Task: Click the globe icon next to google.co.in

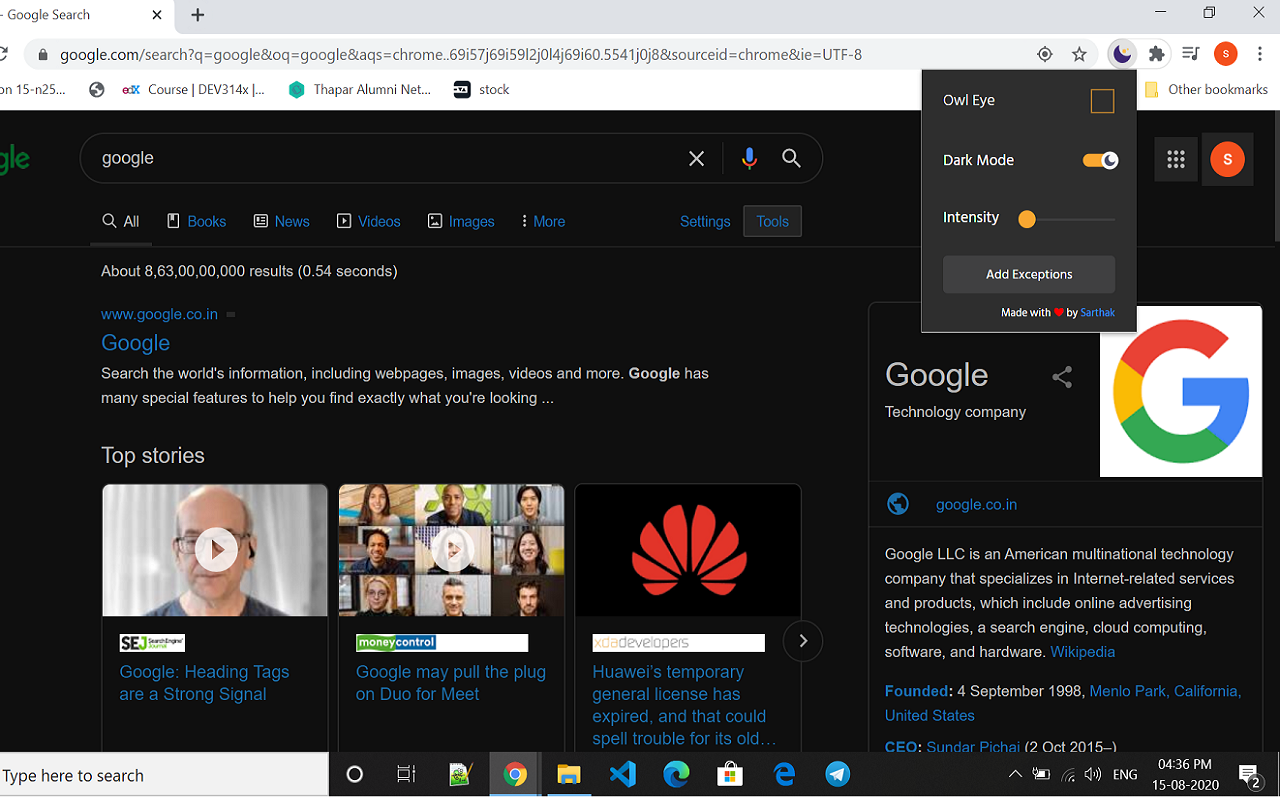Action: click(x=897, y=503)
